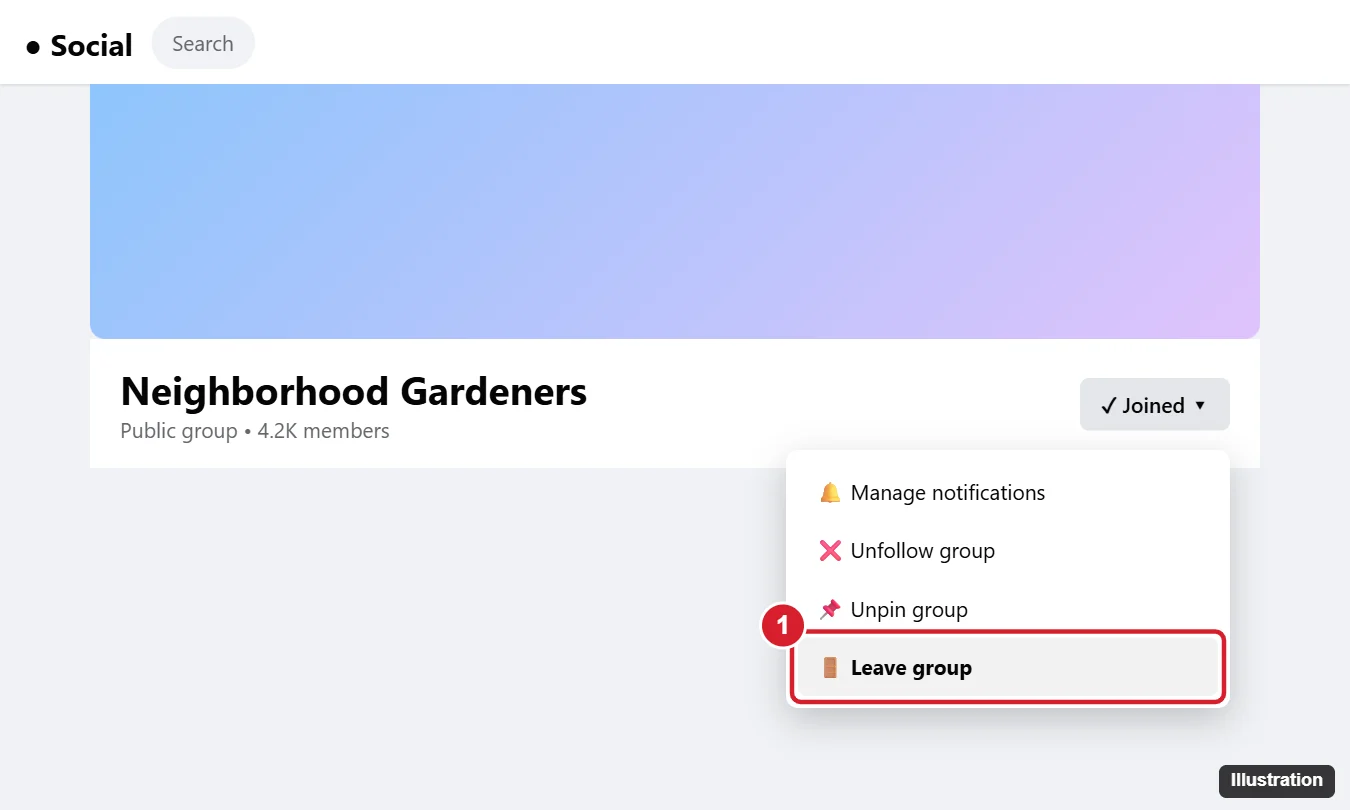1350x810 pixels.
Task: Click the black dot logo beside Social
Action: pos(33,46)
